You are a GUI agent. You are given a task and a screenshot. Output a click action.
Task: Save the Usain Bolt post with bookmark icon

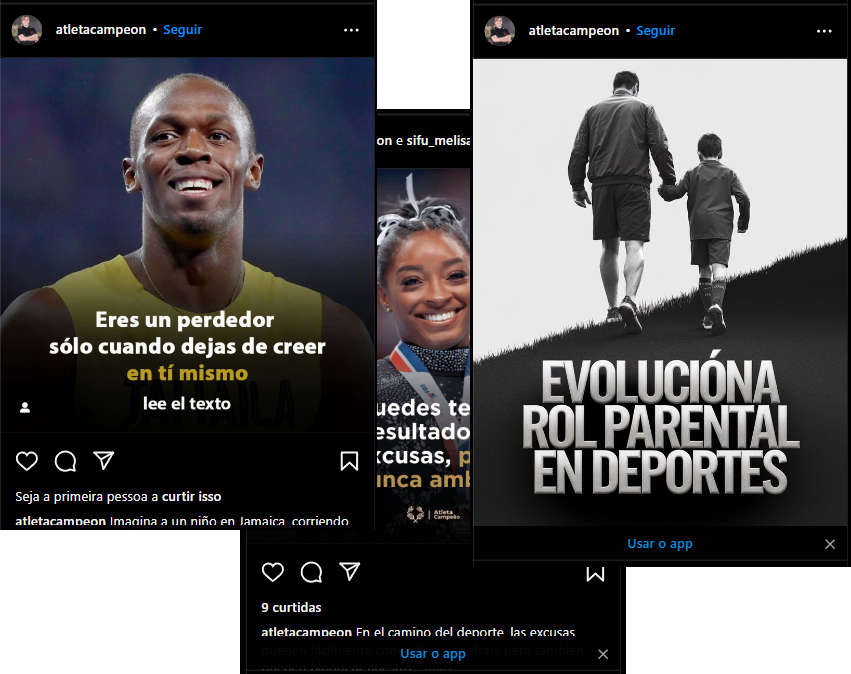349,461
